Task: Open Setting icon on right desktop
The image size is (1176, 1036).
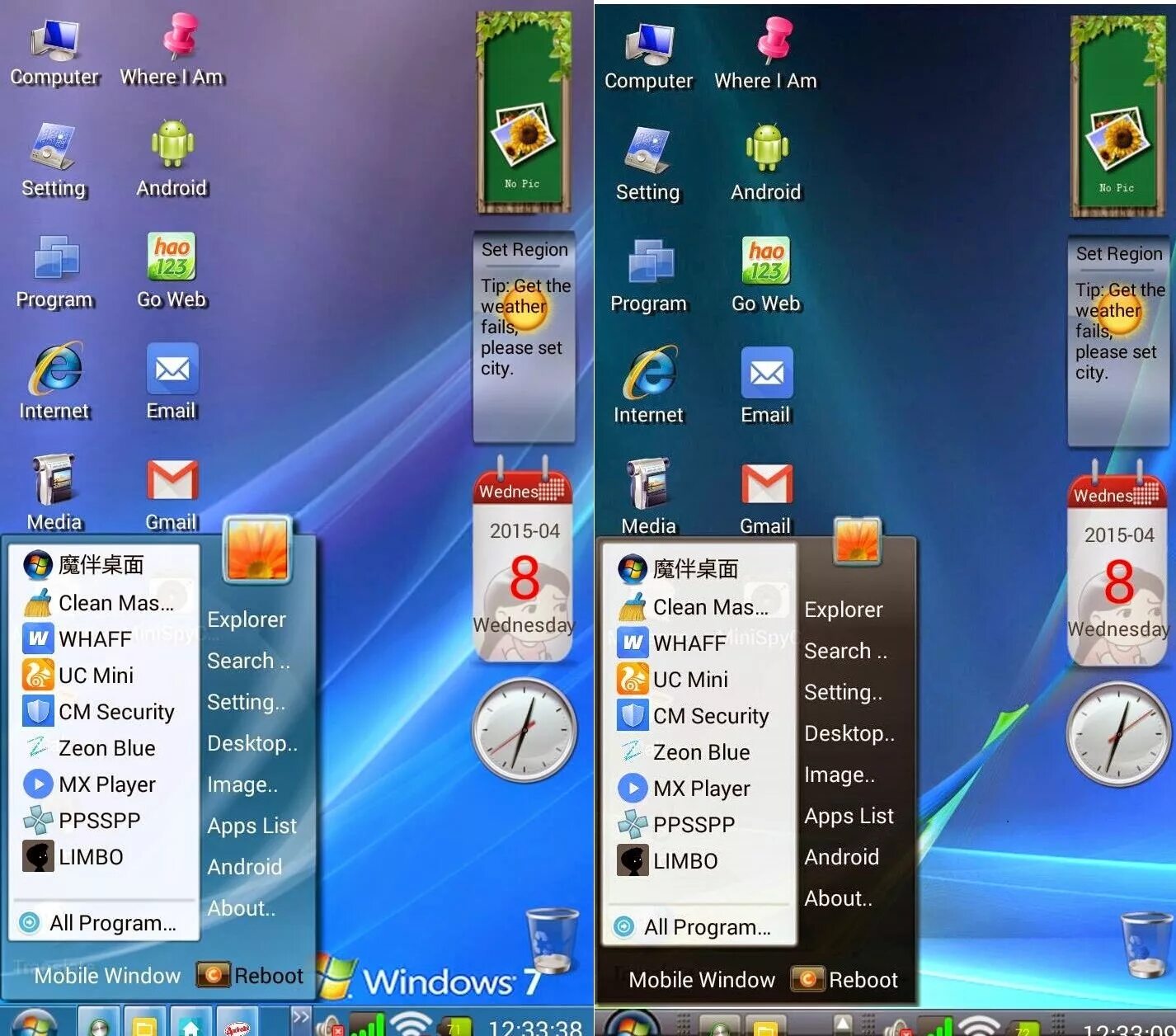Action: [x=648, y=152]
